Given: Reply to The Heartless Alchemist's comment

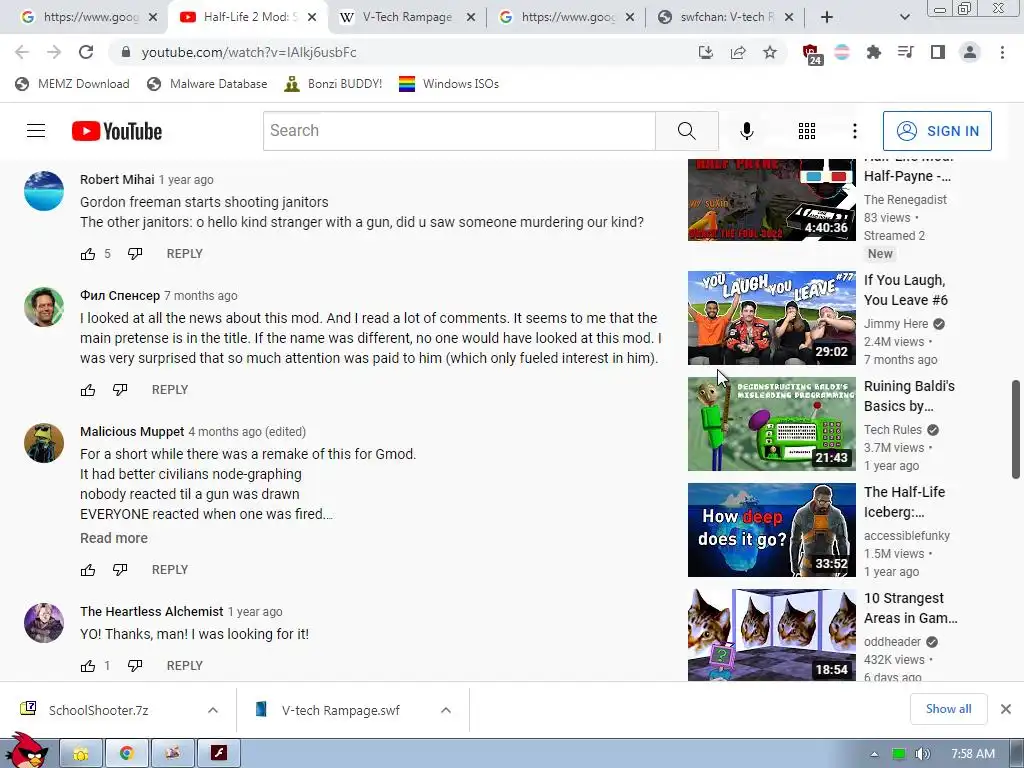Looking at the screenshot, I should click(x=184, y=666).
